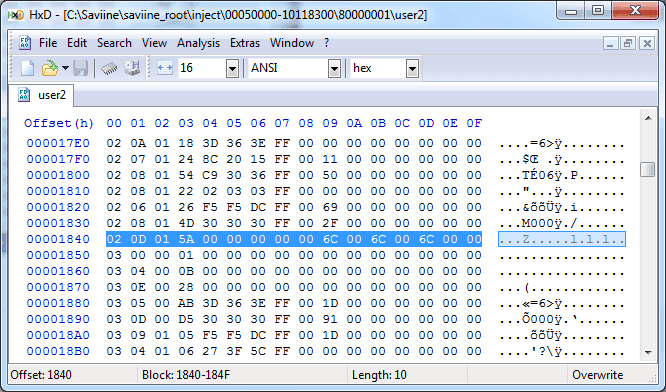
Task: Click decoded text '...Z.....l.l.l..'
Action: [x=562, y=239]
